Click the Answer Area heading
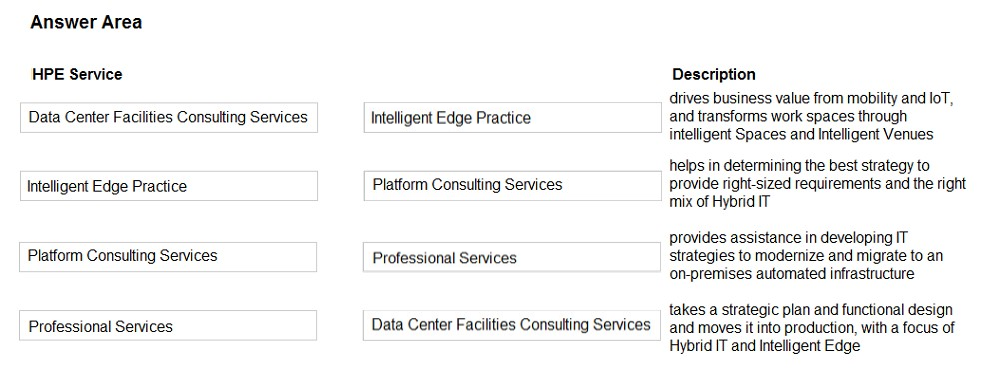This screenshot has height=387, width=1000. pyautogui.click(x=86, y=22)
